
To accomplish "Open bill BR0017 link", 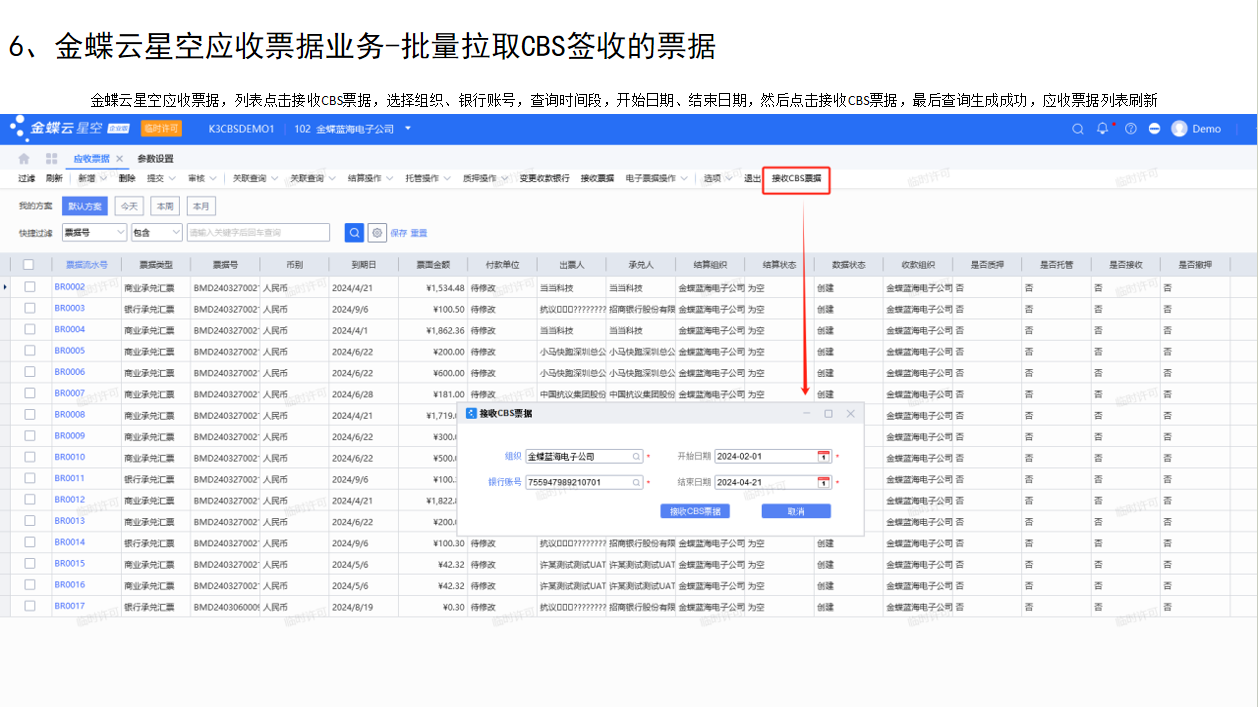I will (x=69, y=606).
